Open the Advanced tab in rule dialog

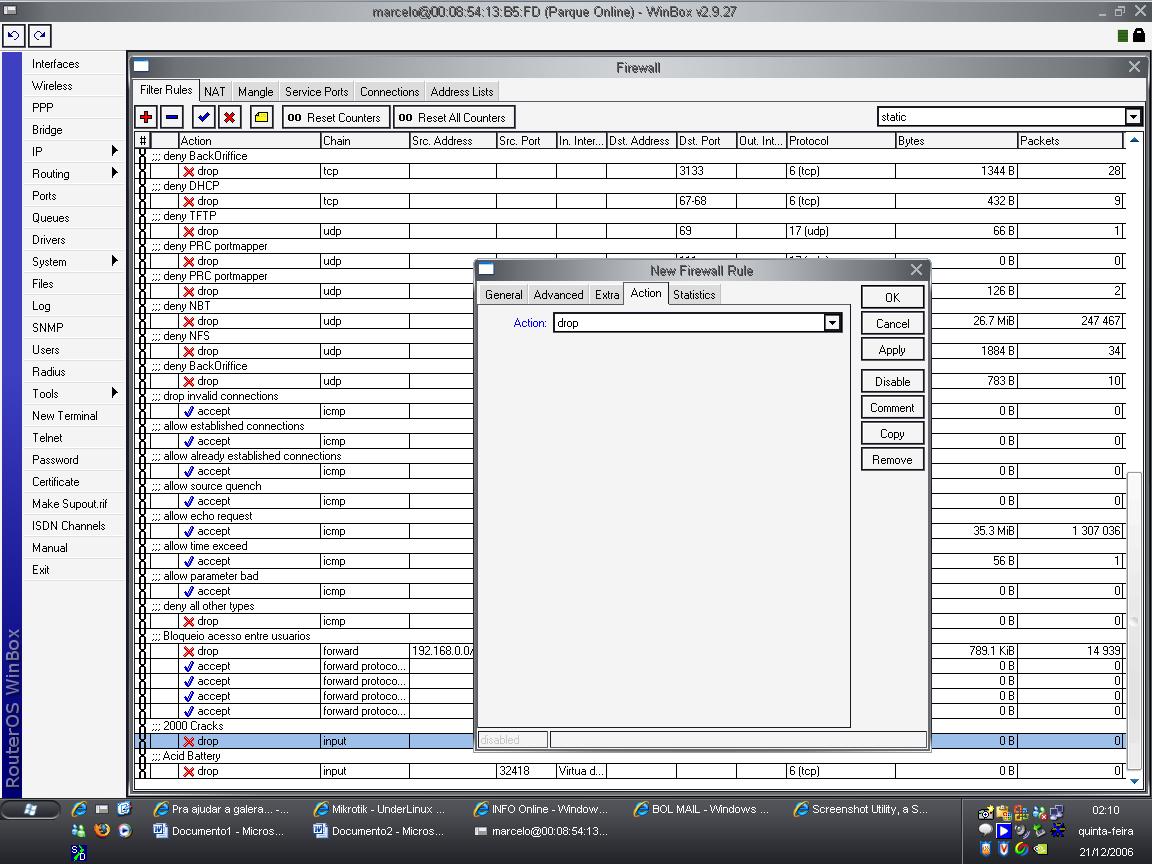pyautogui.click(x=558, y=295)
